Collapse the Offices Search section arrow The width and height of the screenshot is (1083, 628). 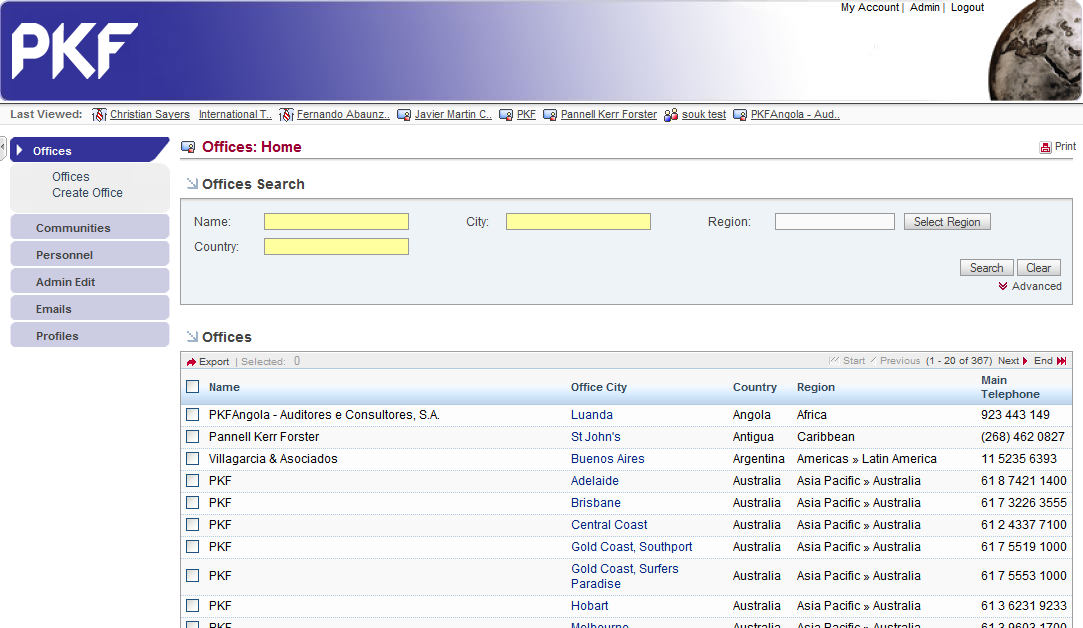coord(192,184)
